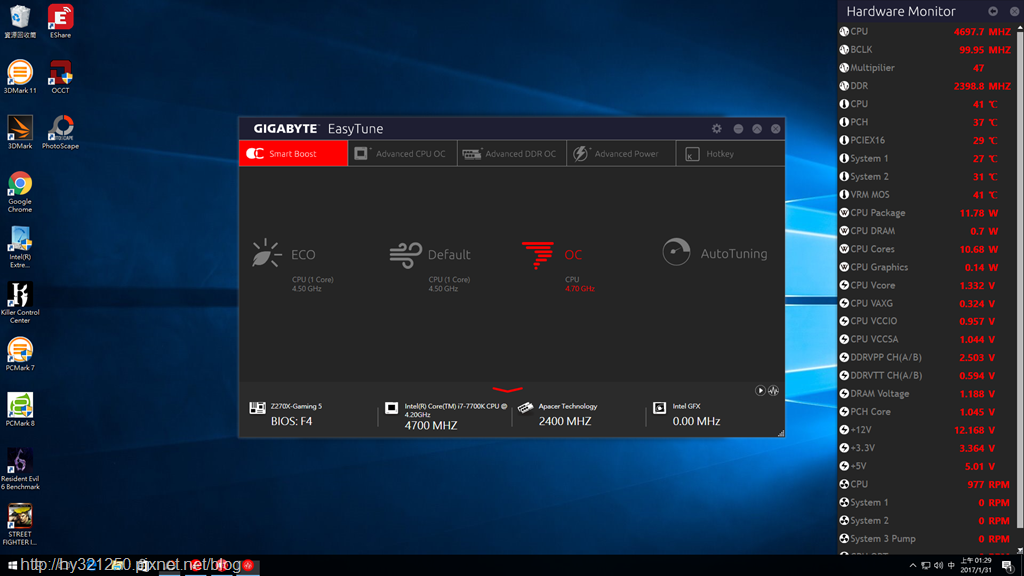The image size is (1024, 576).
Task: Click the Hardware Monitor back arrow button
Action: tap(993, 11)
